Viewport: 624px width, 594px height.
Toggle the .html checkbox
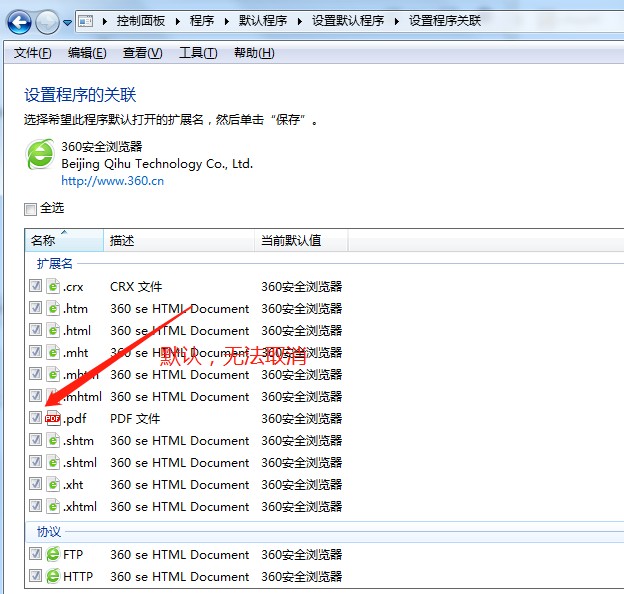[35, 329]
